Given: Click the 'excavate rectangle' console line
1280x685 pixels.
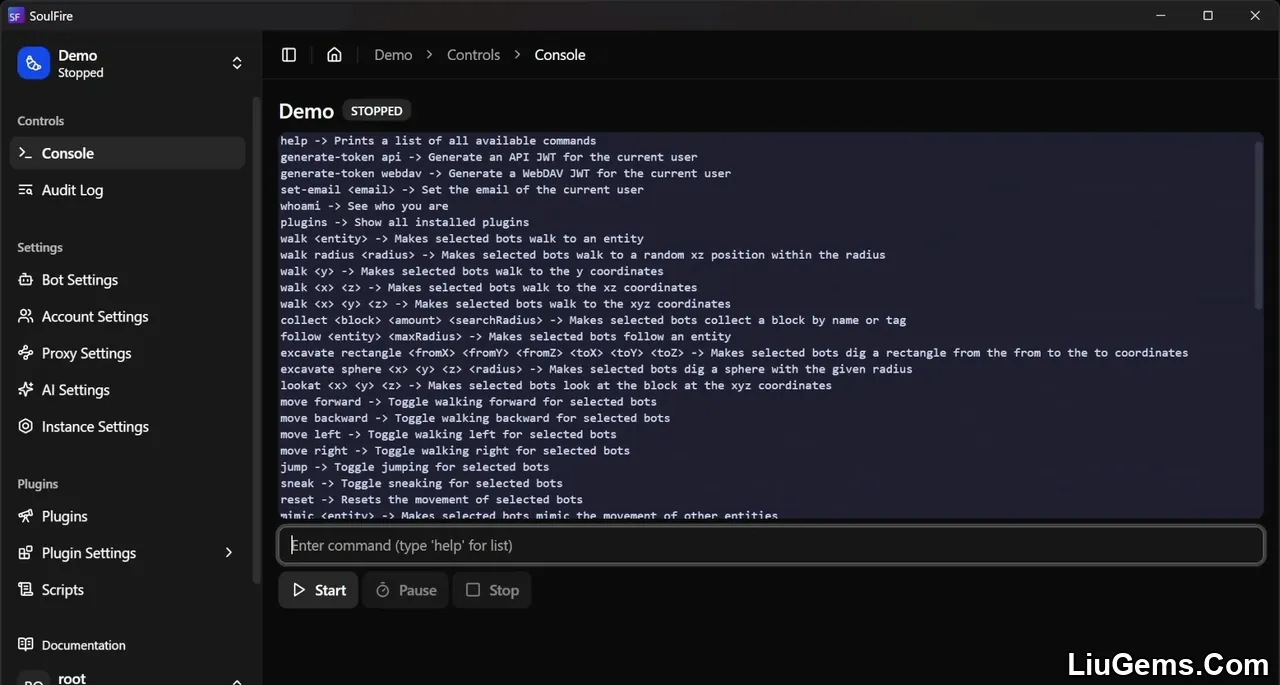Looking at the screenshot, I should 734,353.
